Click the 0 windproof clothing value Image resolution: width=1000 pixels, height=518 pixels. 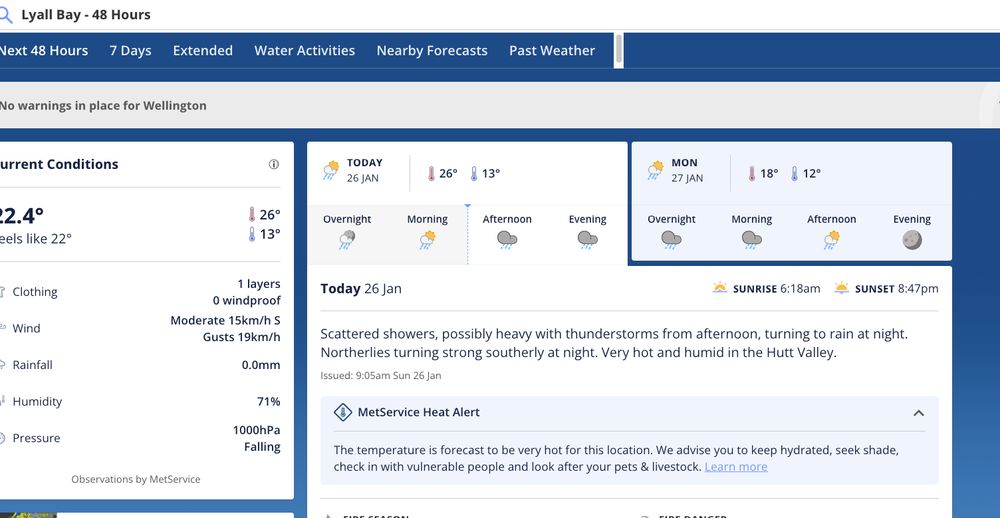click(x=247, y=300)
